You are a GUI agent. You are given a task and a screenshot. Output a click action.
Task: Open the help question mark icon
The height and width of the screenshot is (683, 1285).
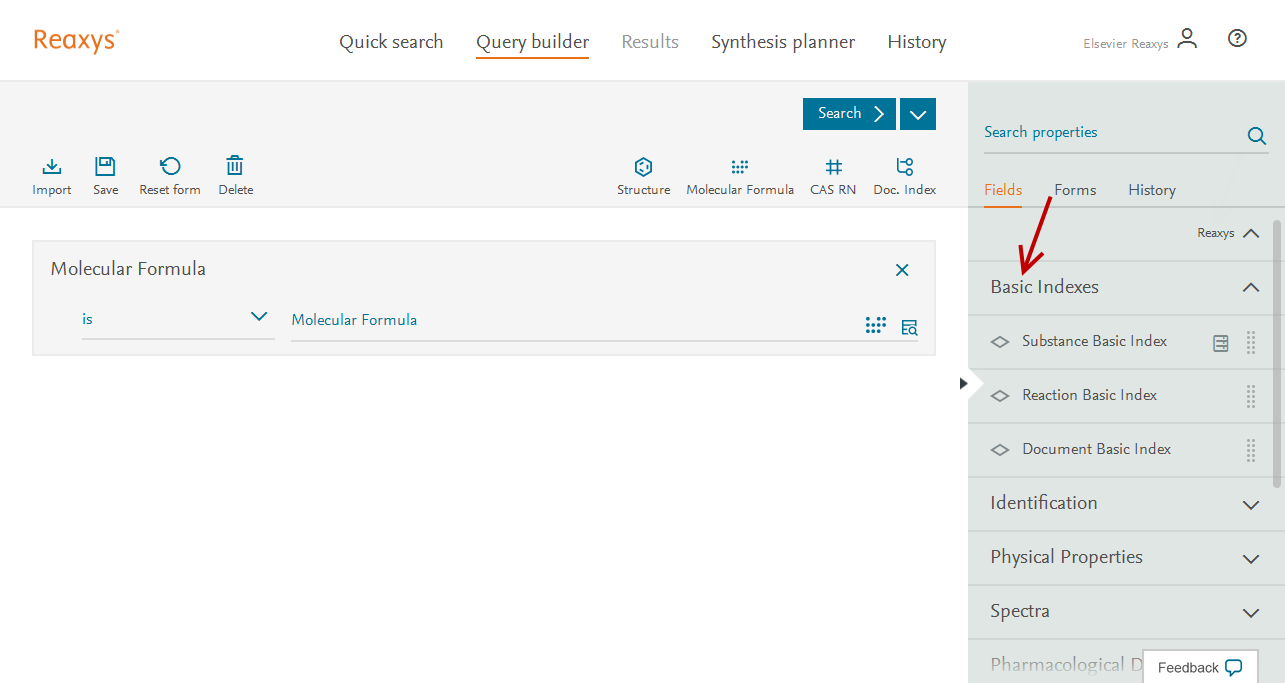[1237, 39]
